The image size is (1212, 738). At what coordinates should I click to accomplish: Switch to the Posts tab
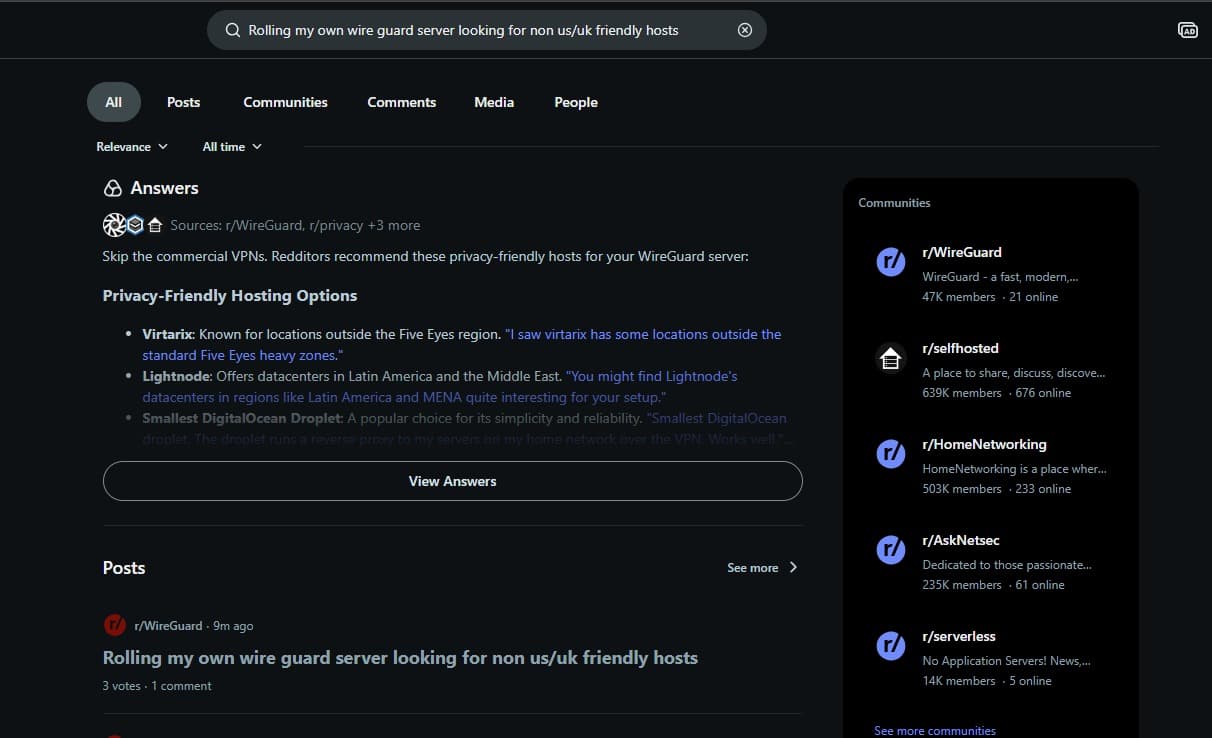183,102
